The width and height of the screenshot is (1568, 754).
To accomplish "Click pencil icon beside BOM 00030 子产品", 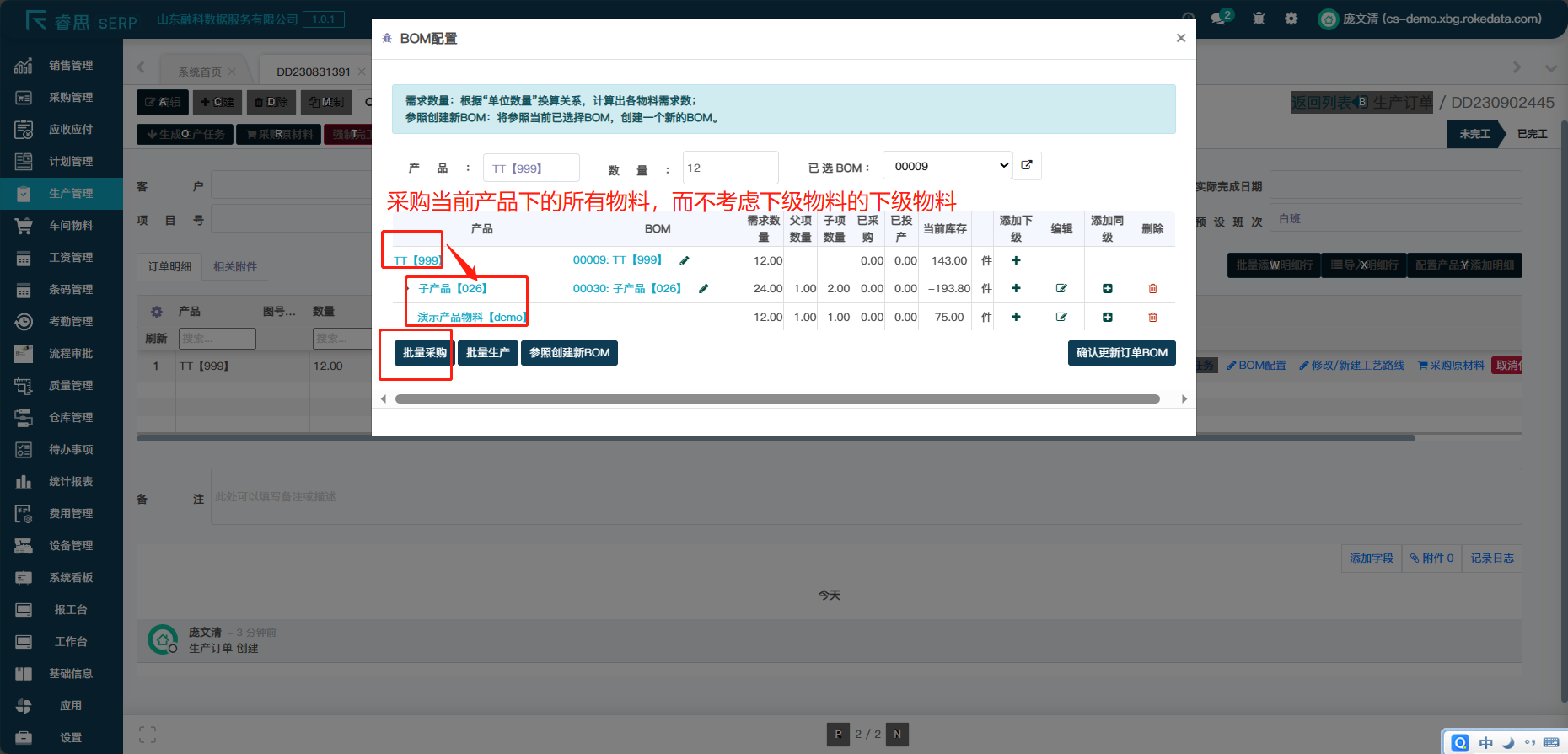I will 704,289.
